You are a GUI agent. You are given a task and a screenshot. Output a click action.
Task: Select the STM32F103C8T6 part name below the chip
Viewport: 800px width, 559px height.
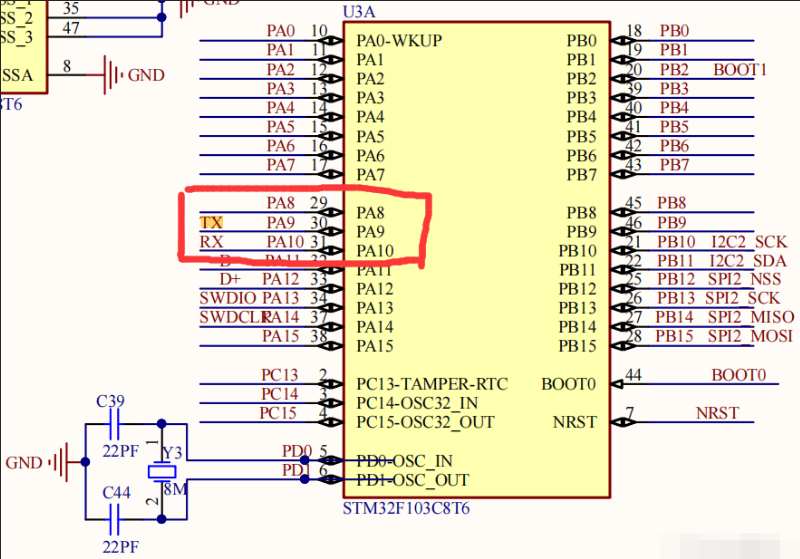tap(406, 509)
